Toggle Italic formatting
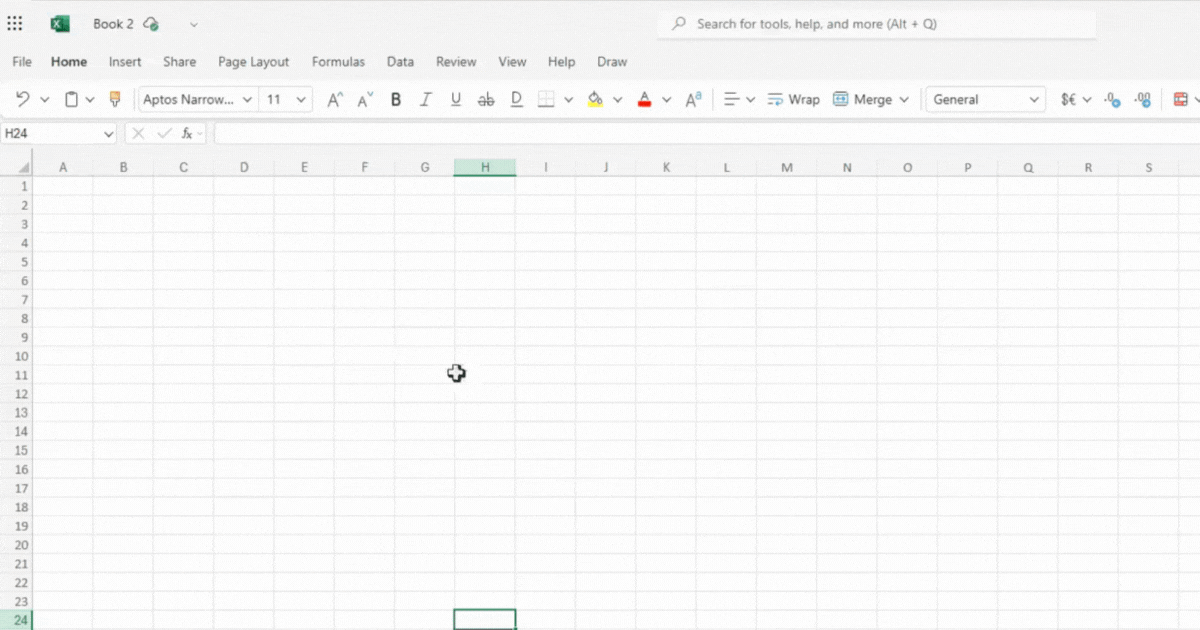 426,99
